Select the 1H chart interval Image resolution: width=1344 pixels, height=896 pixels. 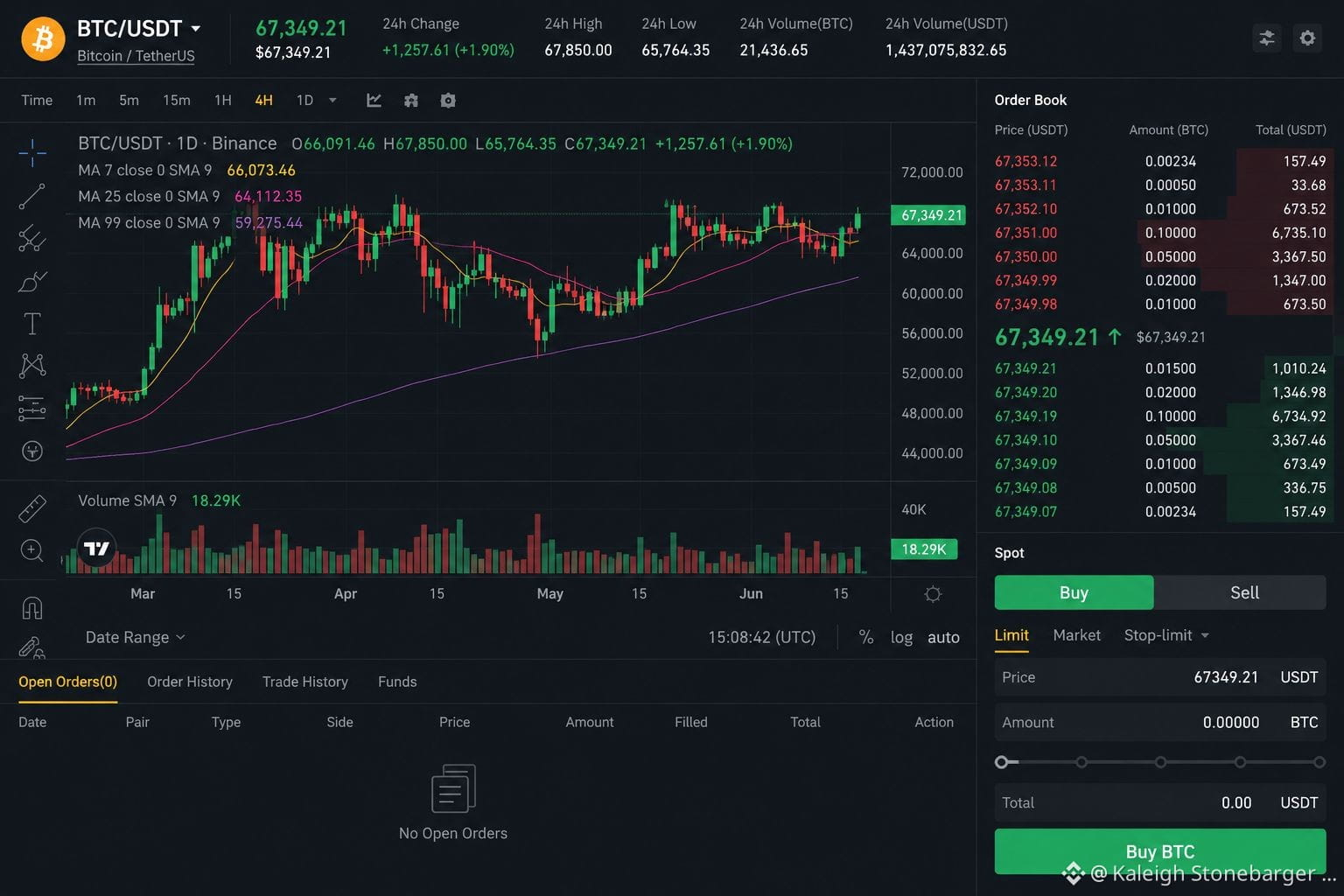pos(223,101)
